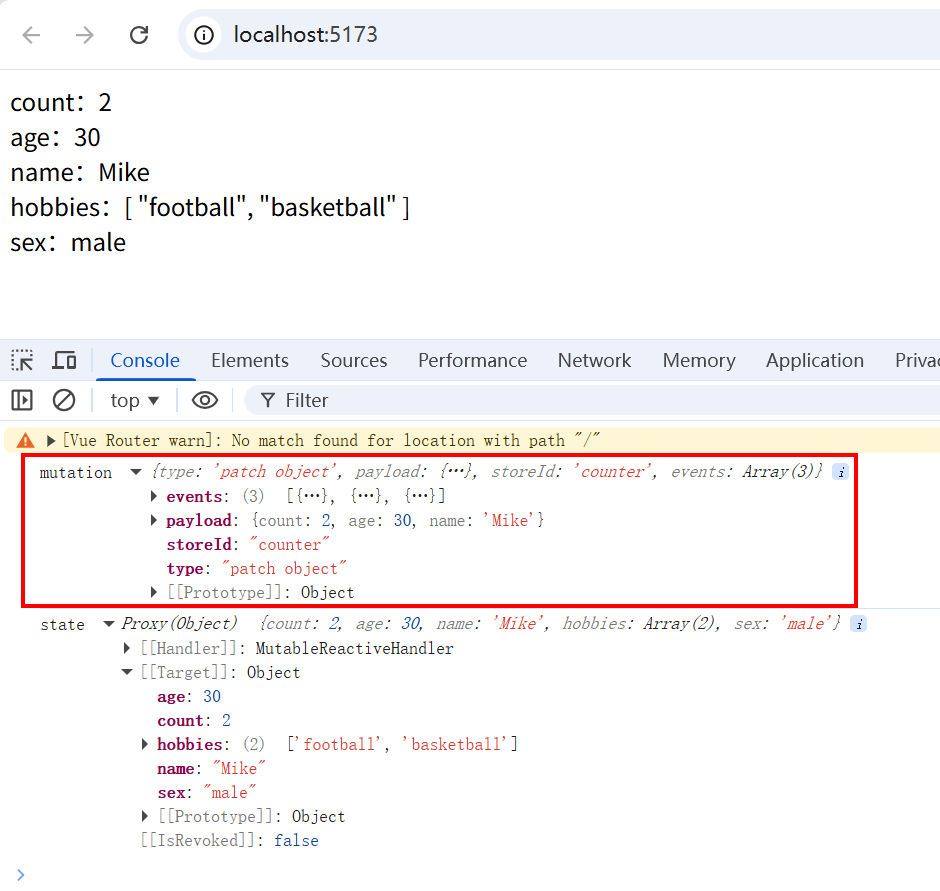This screenshot has height=891, width=940.
Task: Click the console Filter input
Action: [x=593, y=400]
